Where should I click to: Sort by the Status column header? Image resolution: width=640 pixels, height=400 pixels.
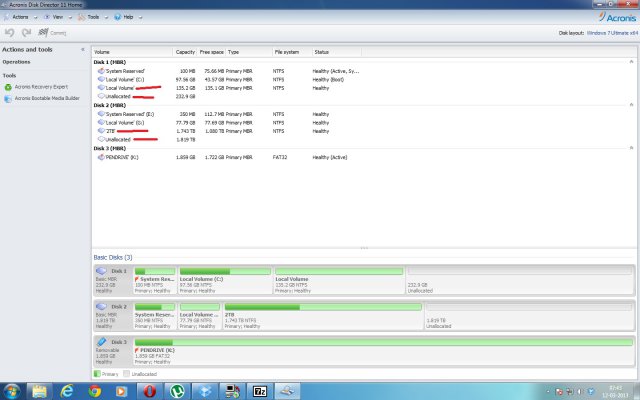pos(337,52)
